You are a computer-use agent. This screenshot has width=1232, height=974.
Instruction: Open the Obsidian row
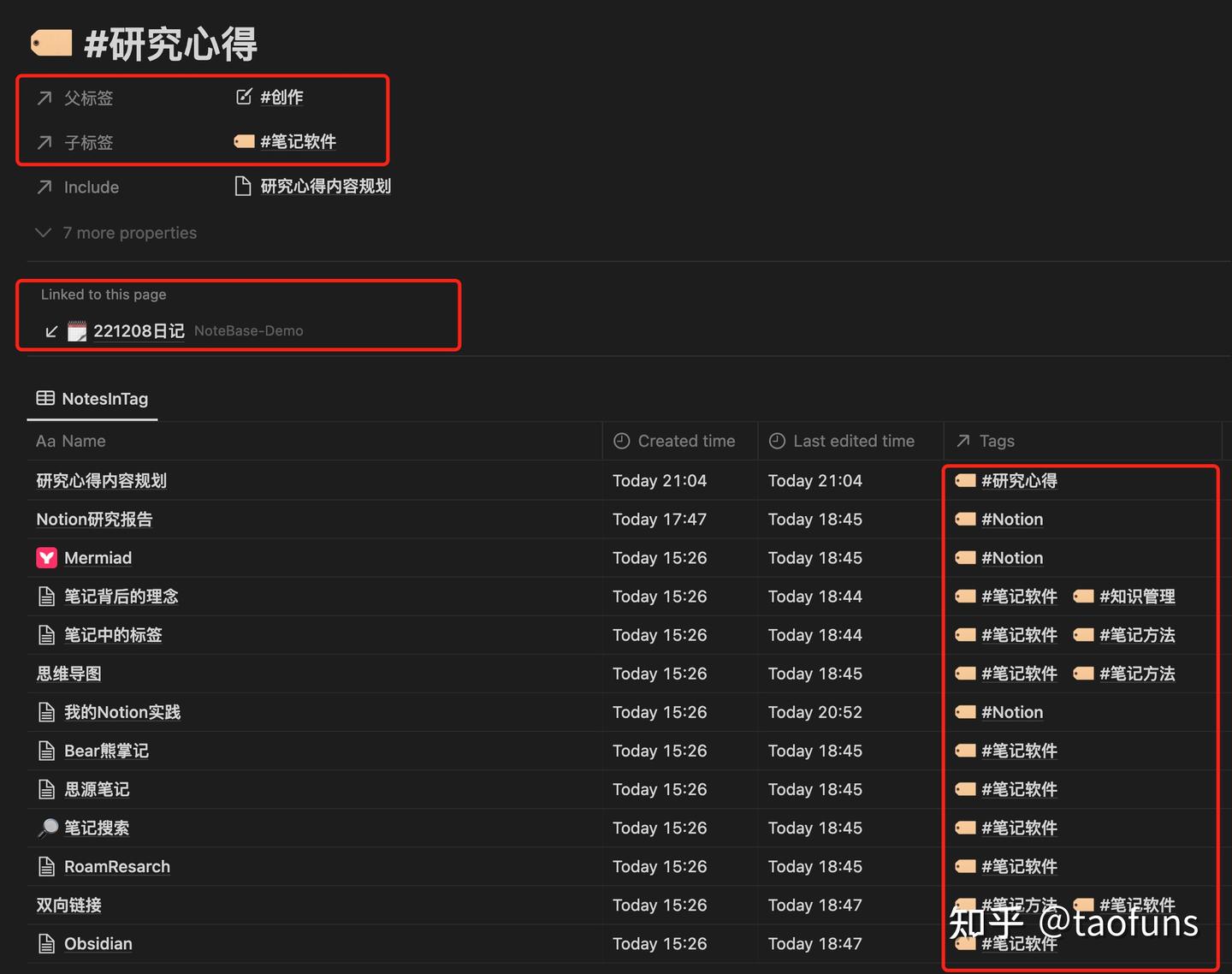click(98, 944)
